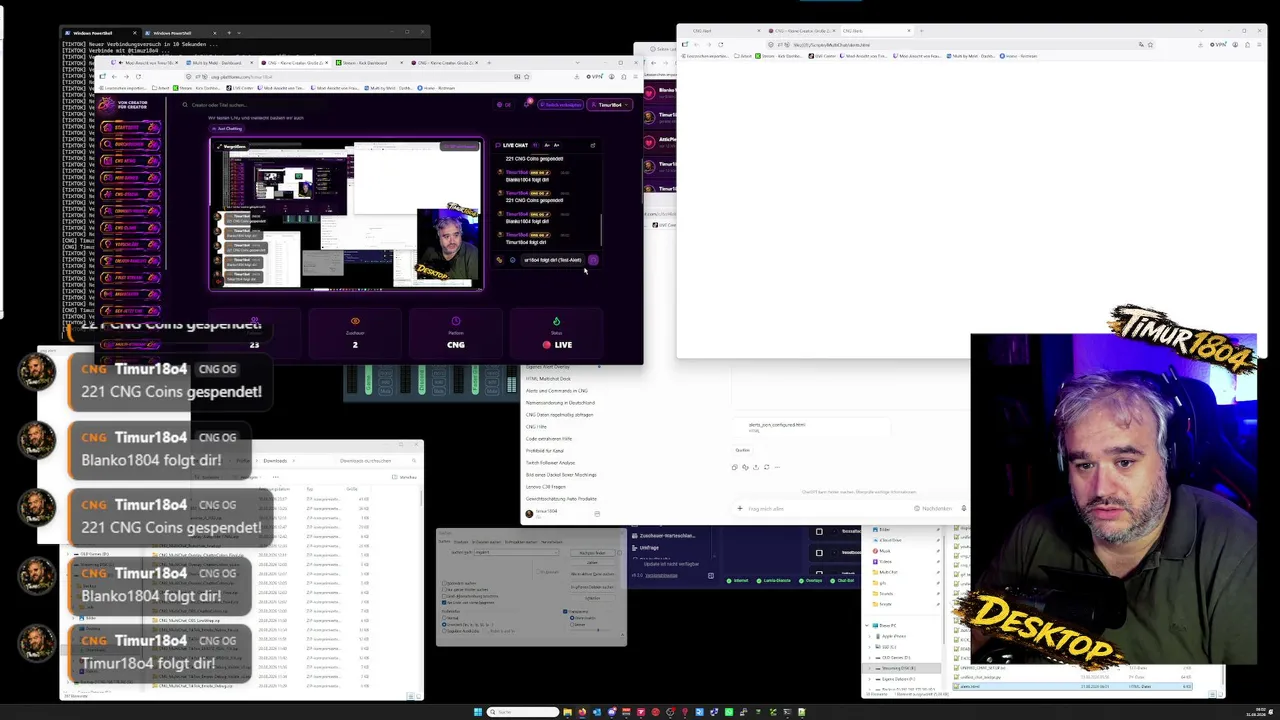Click 'Nächstes finden' in the Suchen dialog
The image size is (1280, 720).
(593, 553)
